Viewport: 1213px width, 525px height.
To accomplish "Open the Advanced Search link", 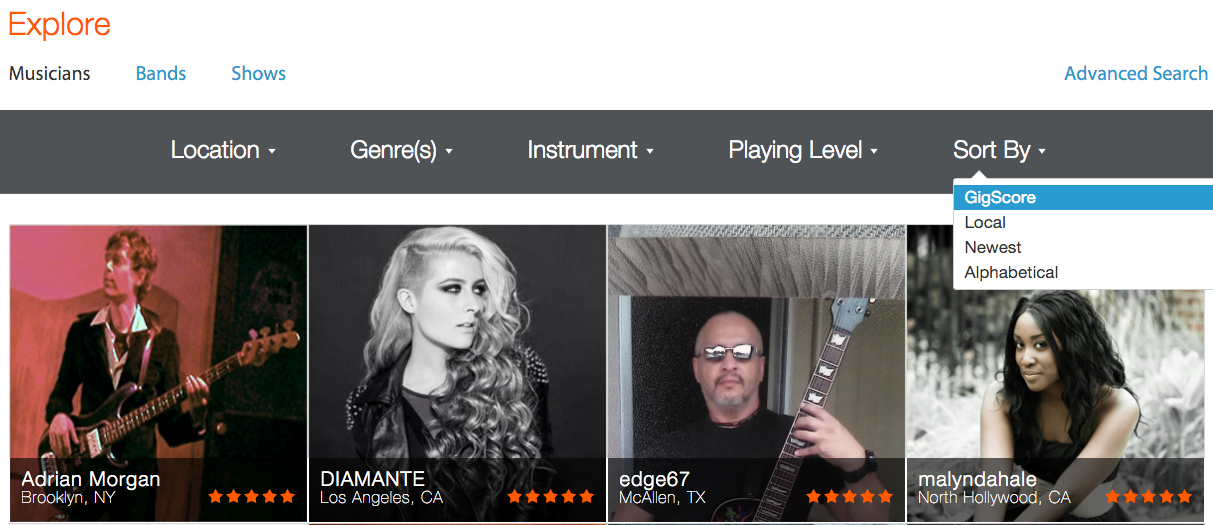I will pos(1136,73).
